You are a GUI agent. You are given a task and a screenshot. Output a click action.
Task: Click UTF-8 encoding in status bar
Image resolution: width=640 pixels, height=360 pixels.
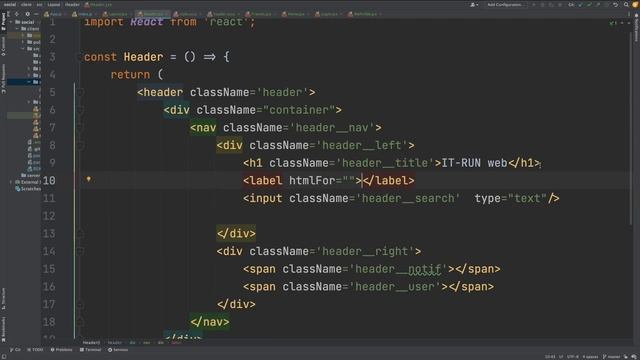coord(573,357)
